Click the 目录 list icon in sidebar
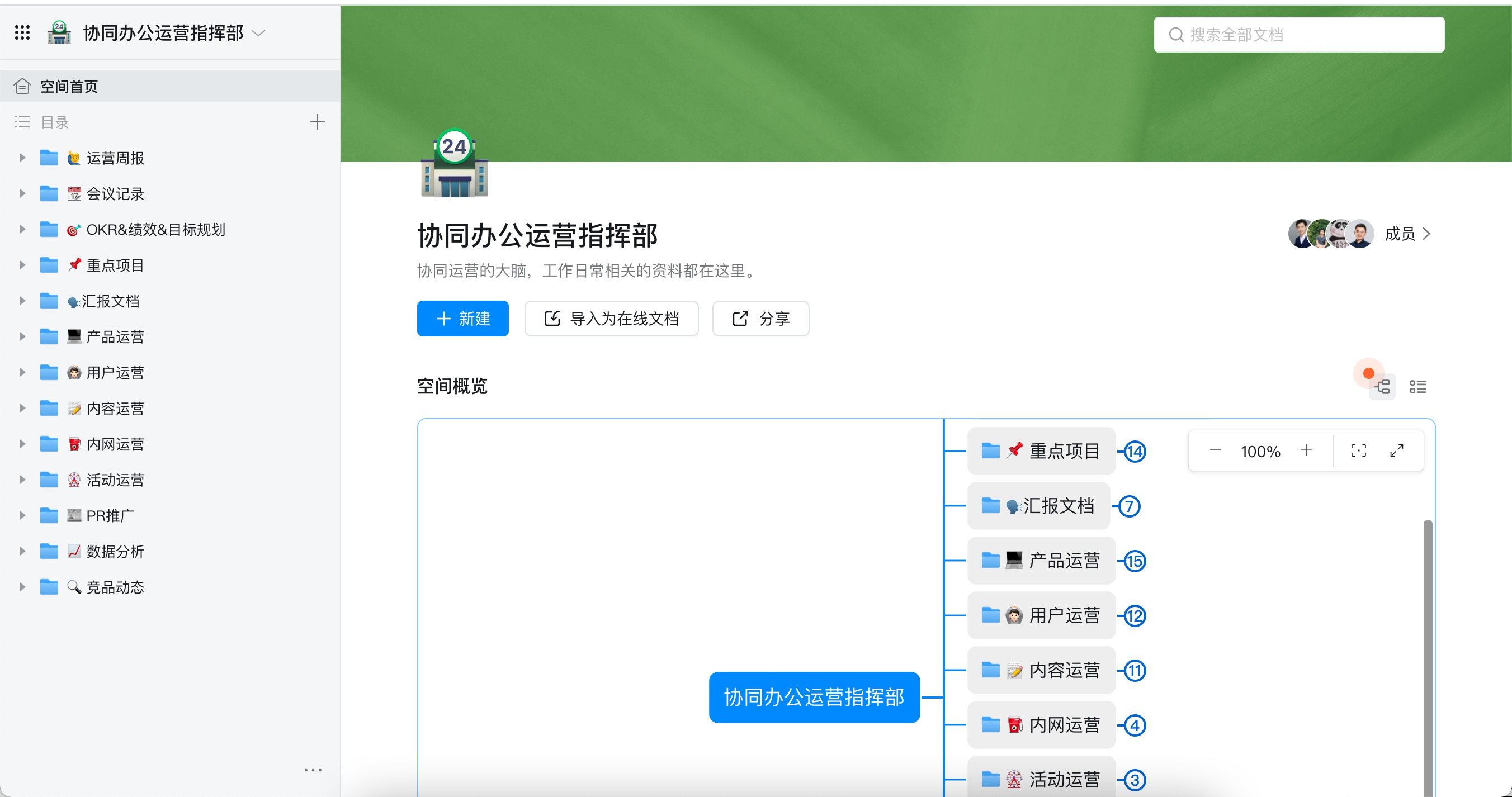The height and width of the screenshot is (797, 1512). (x=21, y=122)
